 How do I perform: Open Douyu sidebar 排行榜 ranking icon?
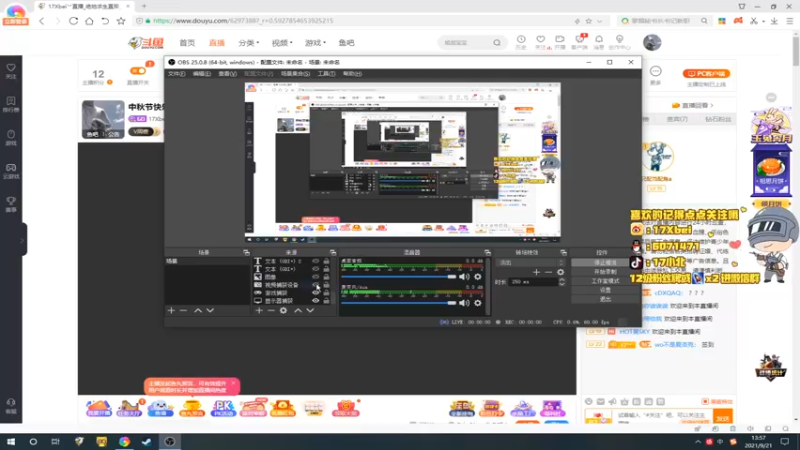click(11, 104)
